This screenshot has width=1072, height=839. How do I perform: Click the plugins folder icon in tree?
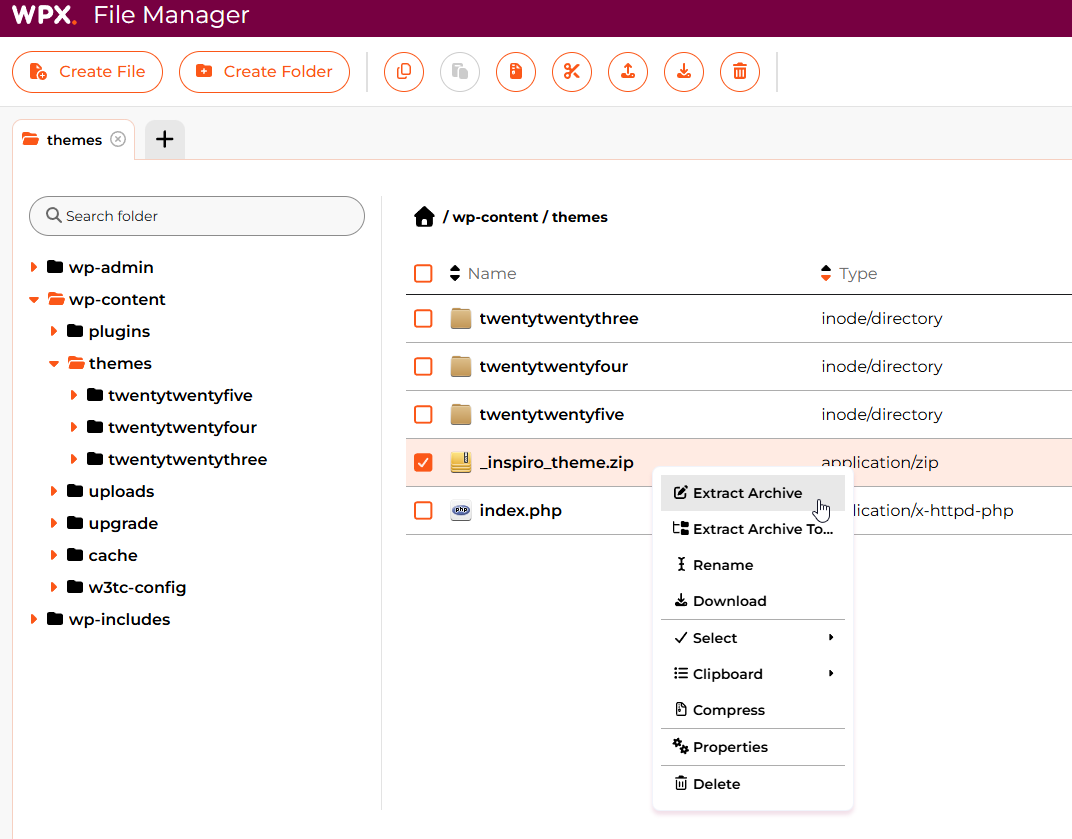75,331
